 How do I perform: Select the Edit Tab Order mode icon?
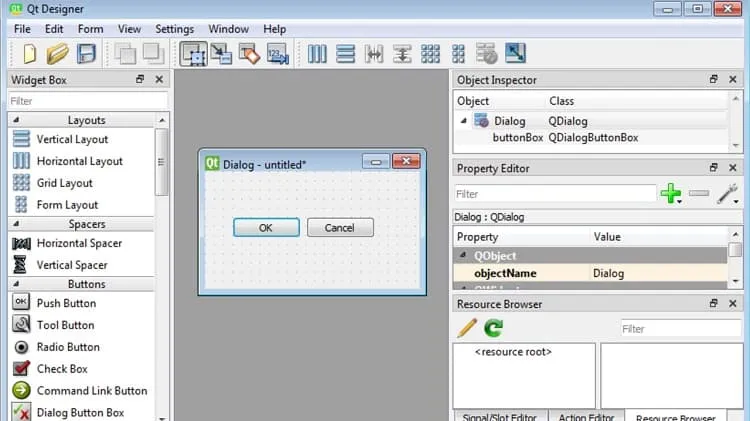click(x=278, y=54)
